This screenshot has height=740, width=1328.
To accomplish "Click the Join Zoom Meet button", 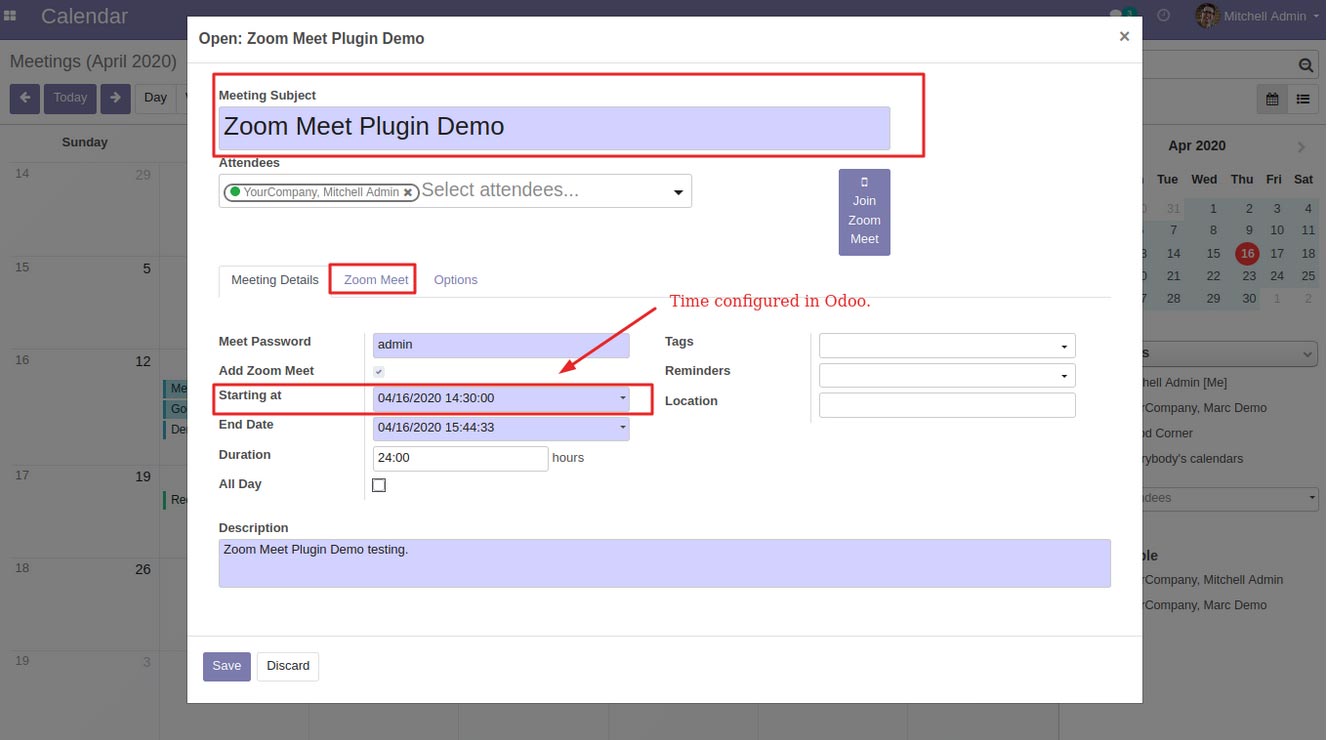I will pyautogui.click(x=864, y=212).
